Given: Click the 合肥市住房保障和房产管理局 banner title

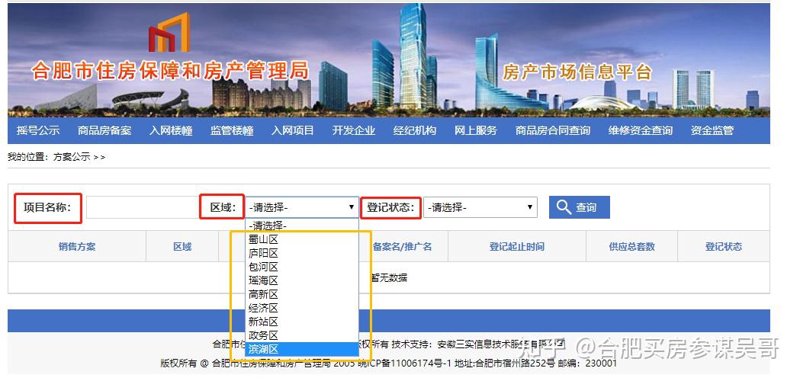Looking at the screenshot, I should [x=171, y=71].
